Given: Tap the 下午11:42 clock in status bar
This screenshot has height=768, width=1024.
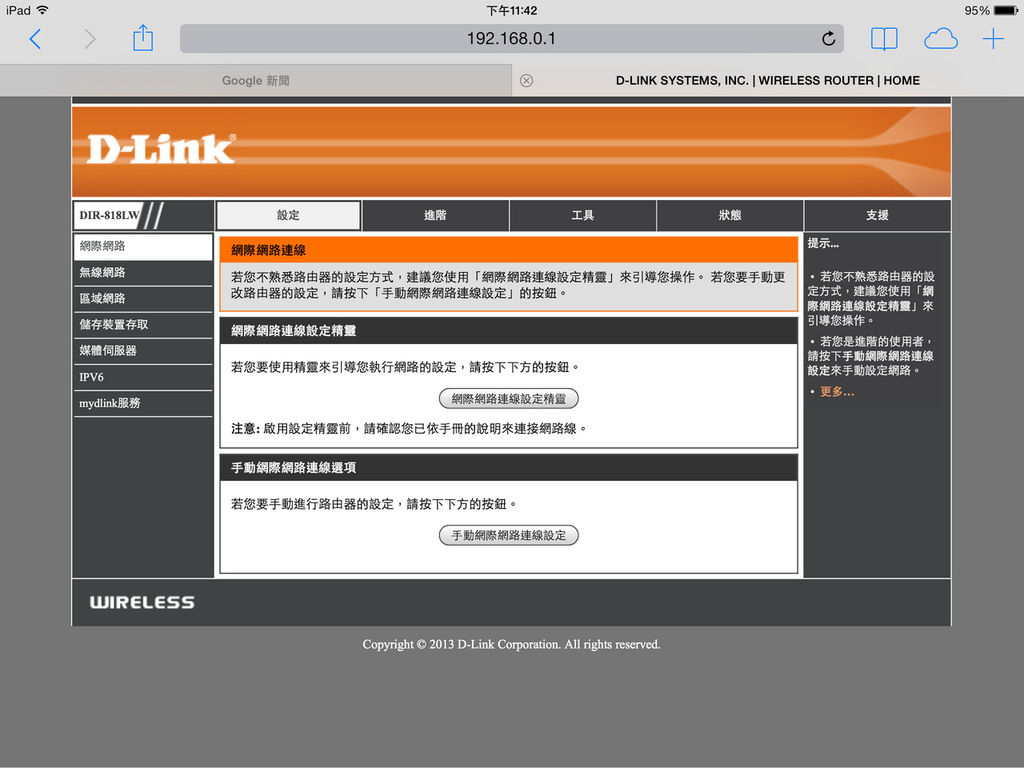Looking at the screenshot, I should tap(511, 10).
